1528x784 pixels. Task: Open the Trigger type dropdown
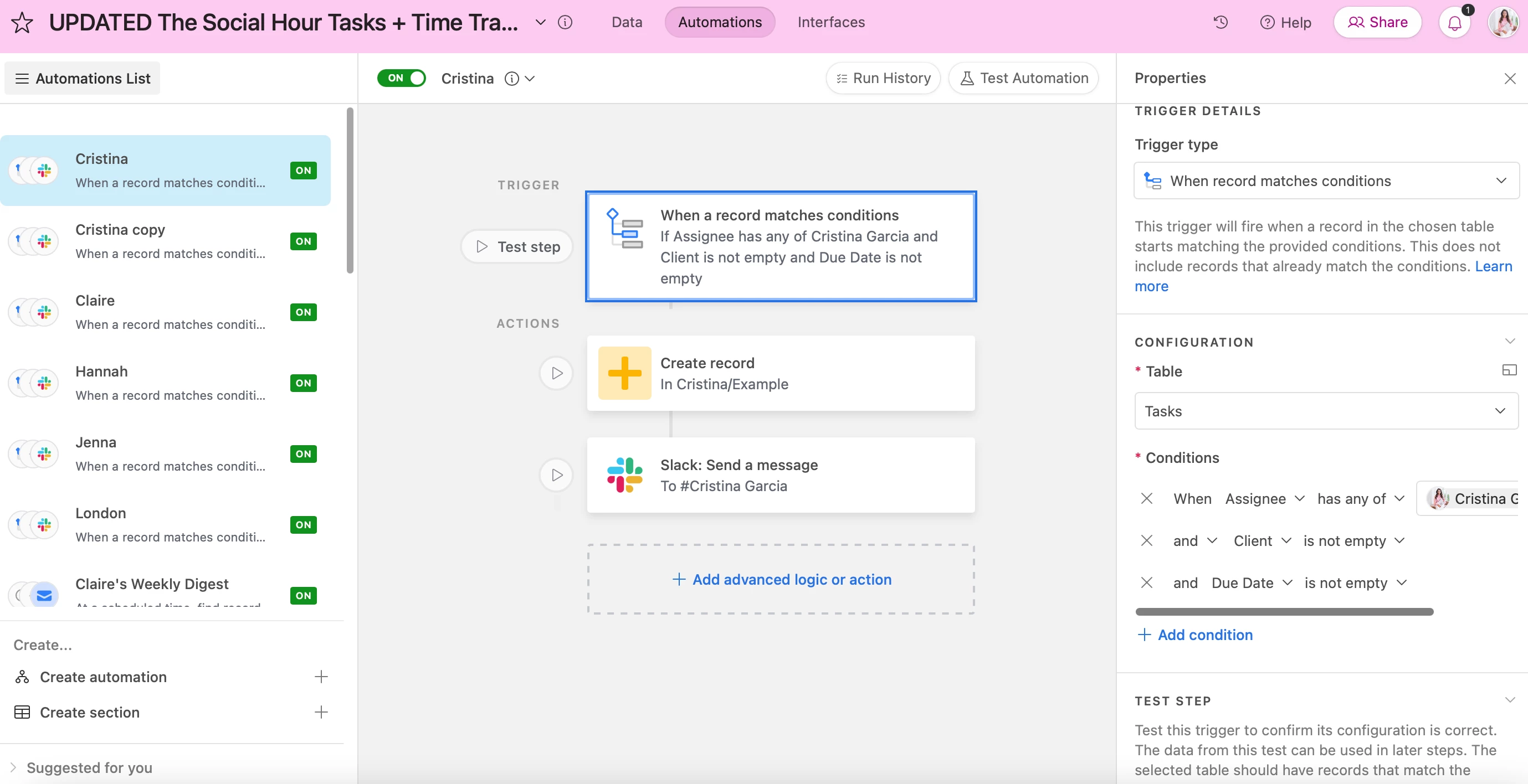point(1326,180)
